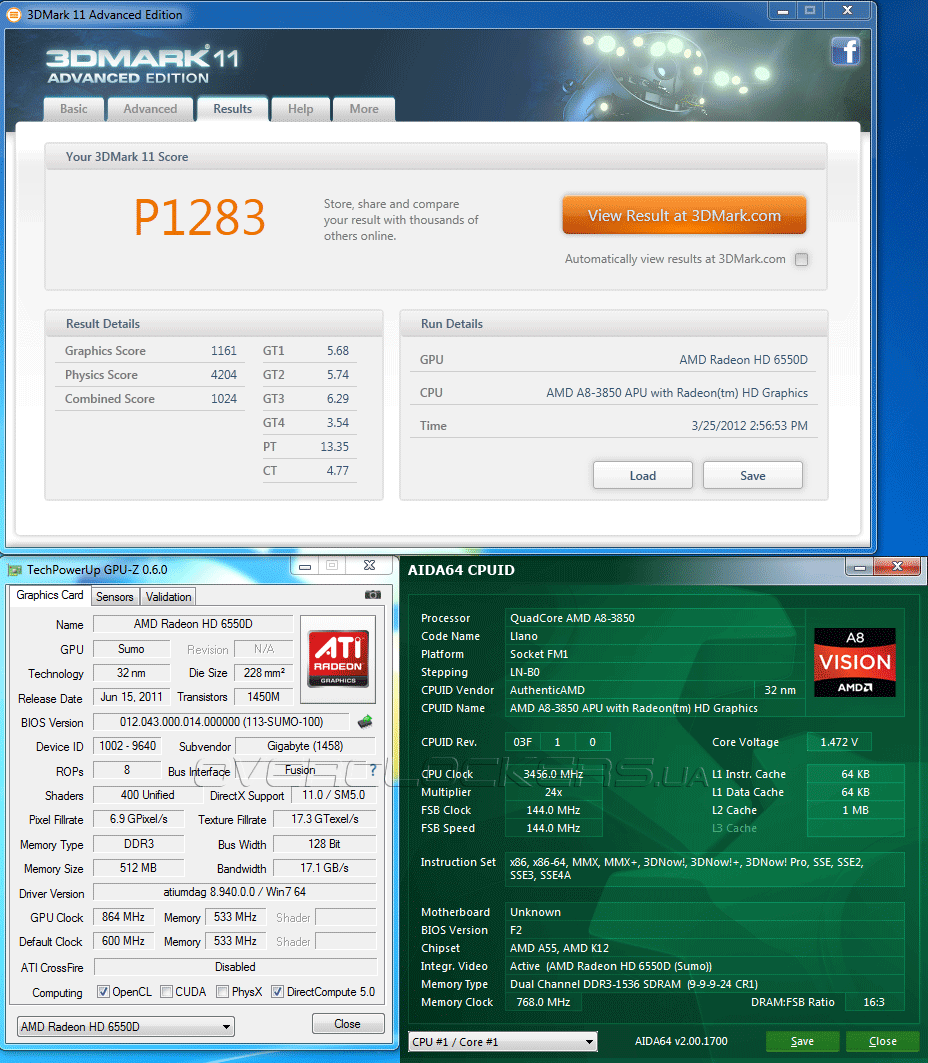
Task: Click the Save button in AIDA64 CPUID
Action: tap(802, 1041)
